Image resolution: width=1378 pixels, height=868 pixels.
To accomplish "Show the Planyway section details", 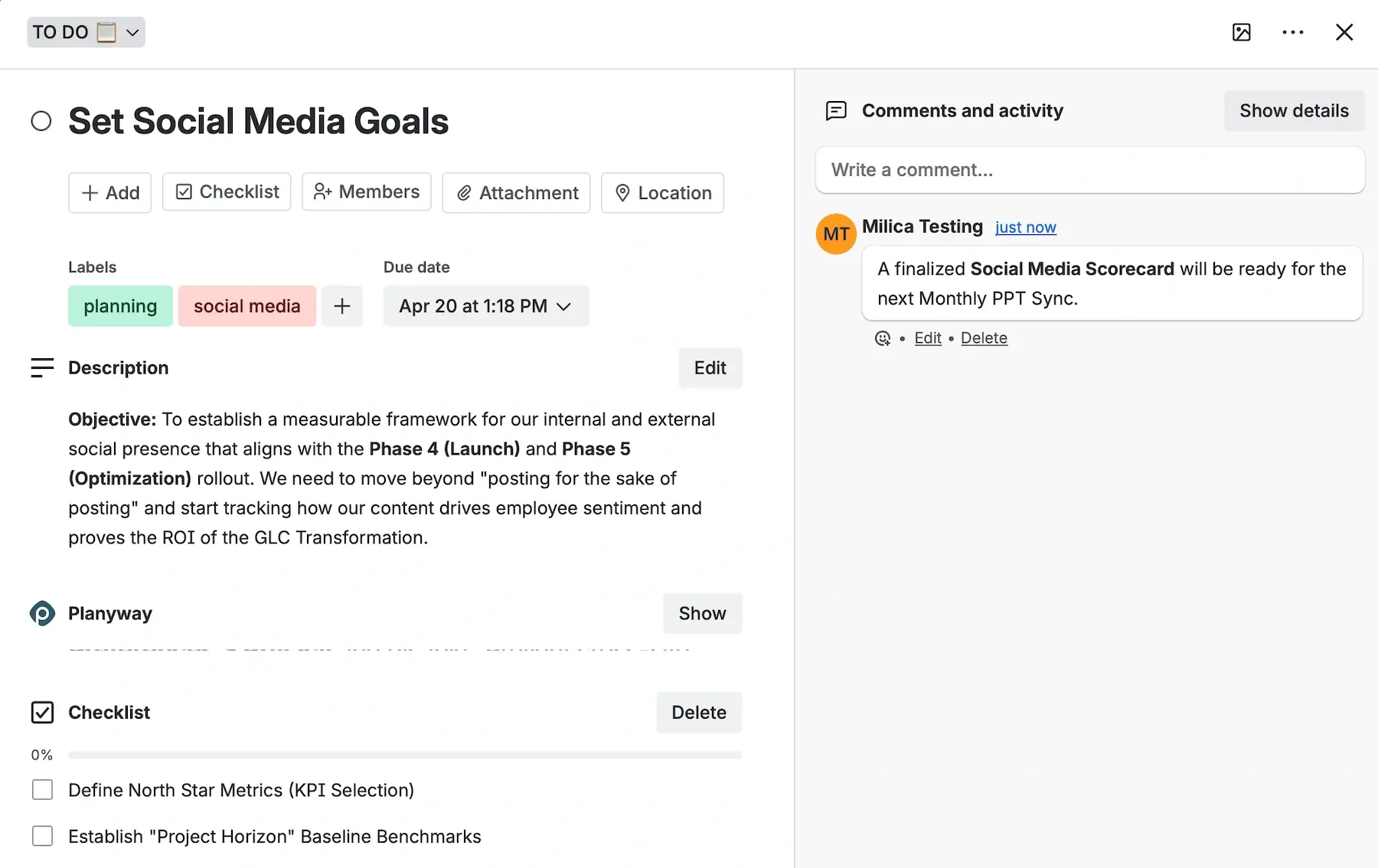I will tap(701, 613).
